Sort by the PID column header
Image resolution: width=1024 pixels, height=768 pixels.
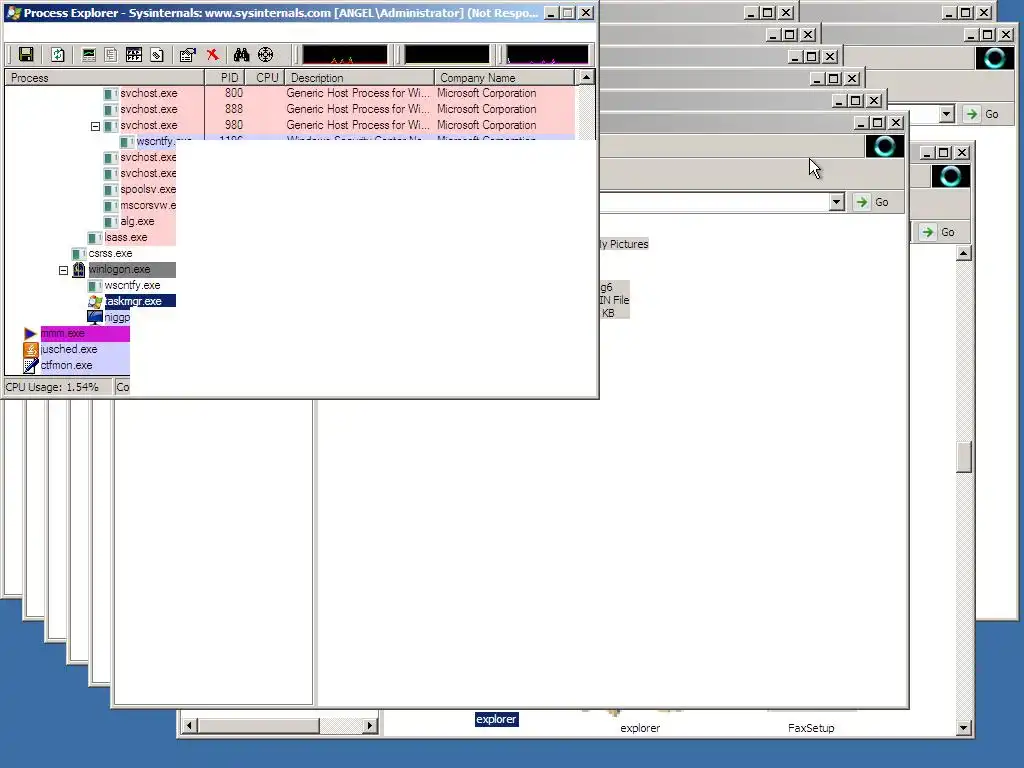[x=225, y=78]
